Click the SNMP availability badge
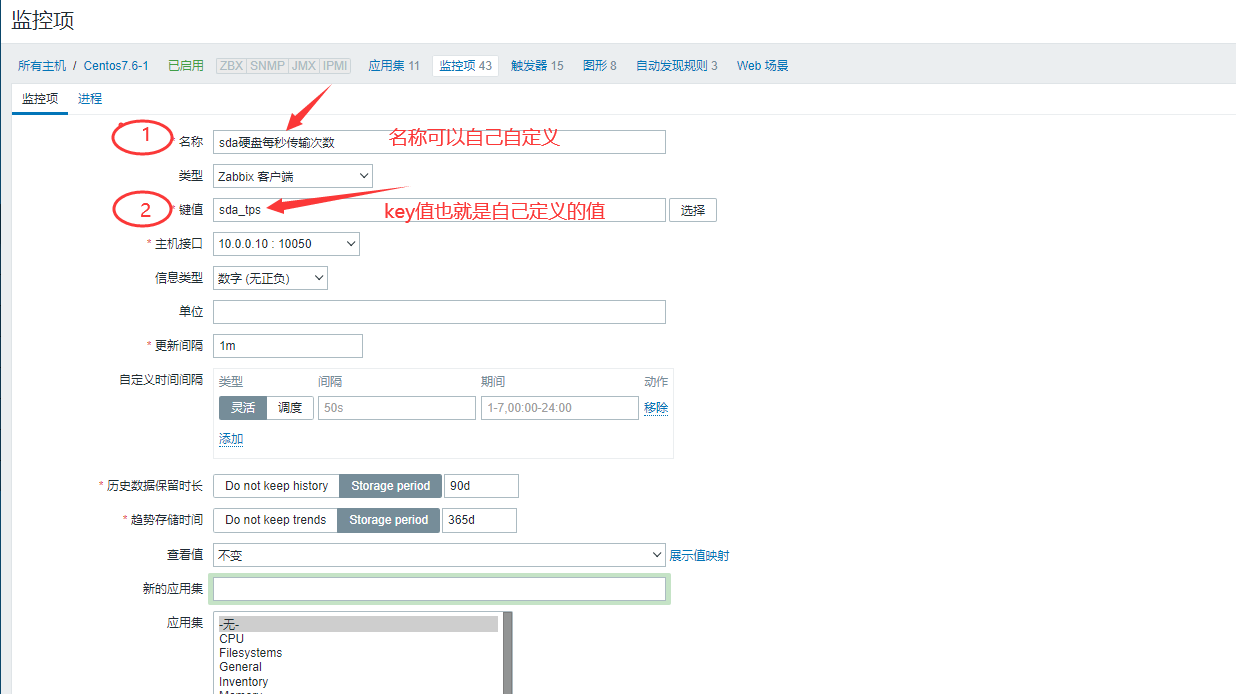This screenshot has height=694, width=1236. 267,66
